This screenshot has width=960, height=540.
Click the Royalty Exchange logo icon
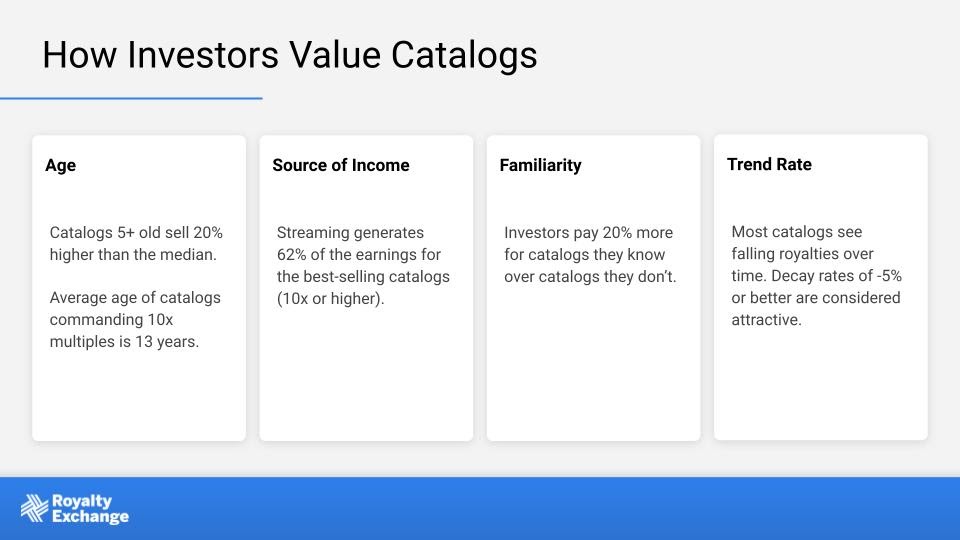34,508
